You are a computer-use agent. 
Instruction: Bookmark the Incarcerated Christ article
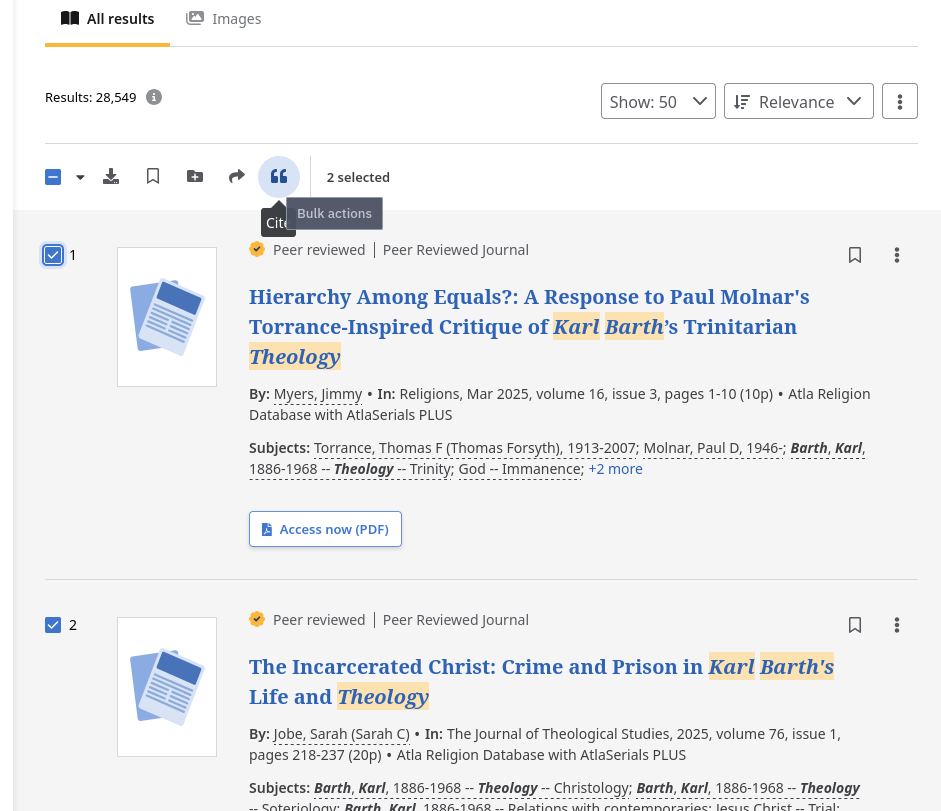[855, 625]
